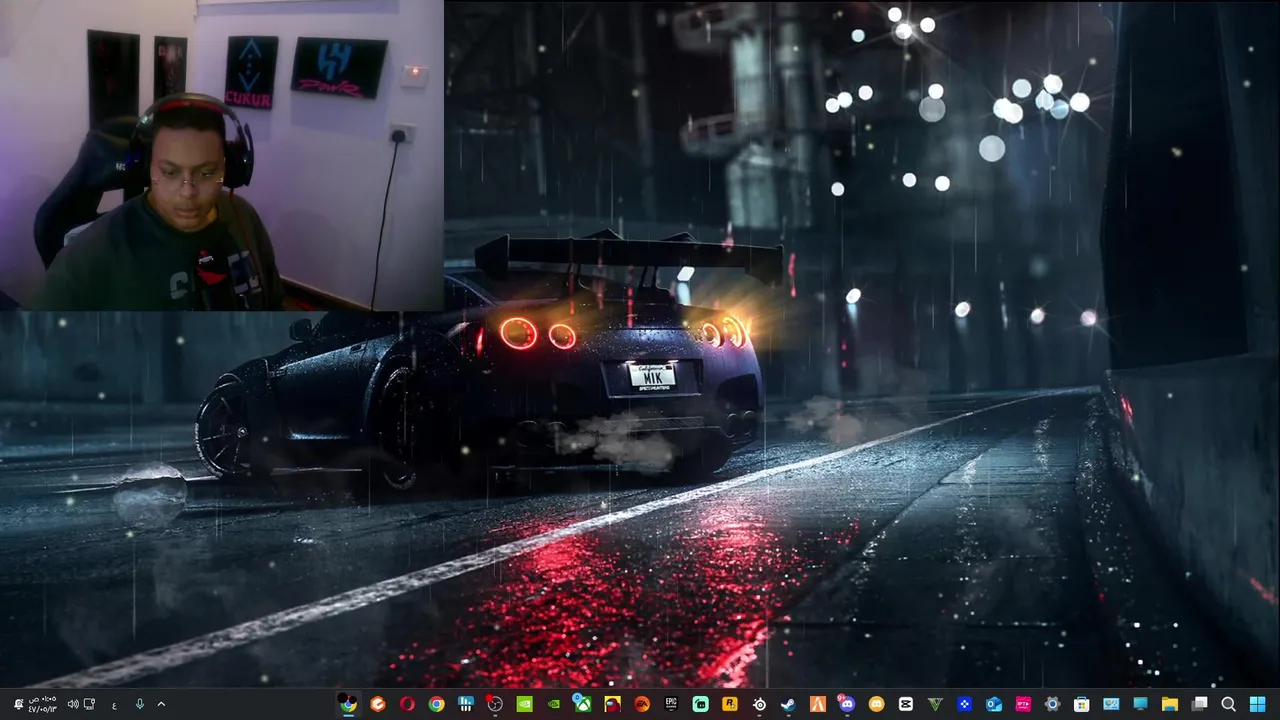Viewport: 1280px width, 720px height.
Task: Open taskbar Search
Action: pyautogui.click(x=1229, y=704)
